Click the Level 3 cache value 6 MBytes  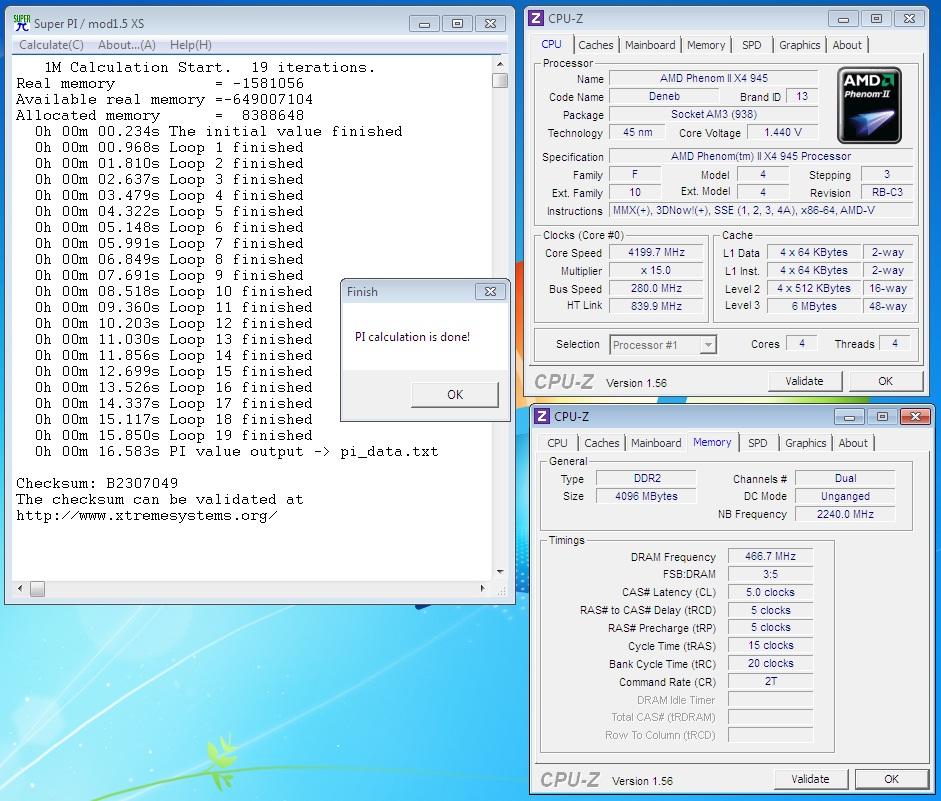pyautogui.click(x=814, y=306)
